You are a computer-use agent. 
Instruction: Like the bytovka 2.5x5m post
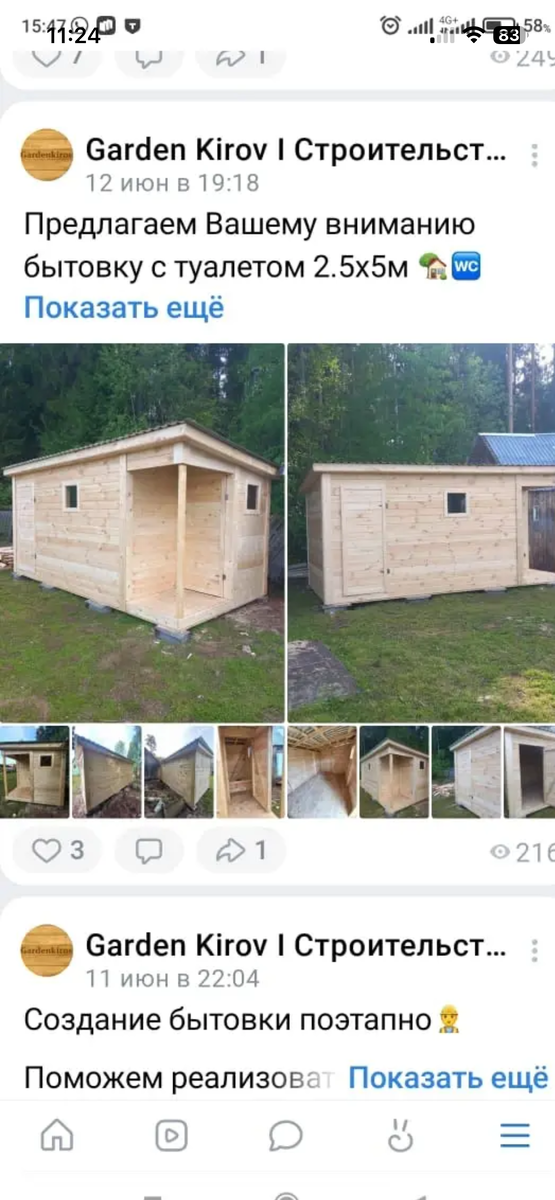(58, 851)
